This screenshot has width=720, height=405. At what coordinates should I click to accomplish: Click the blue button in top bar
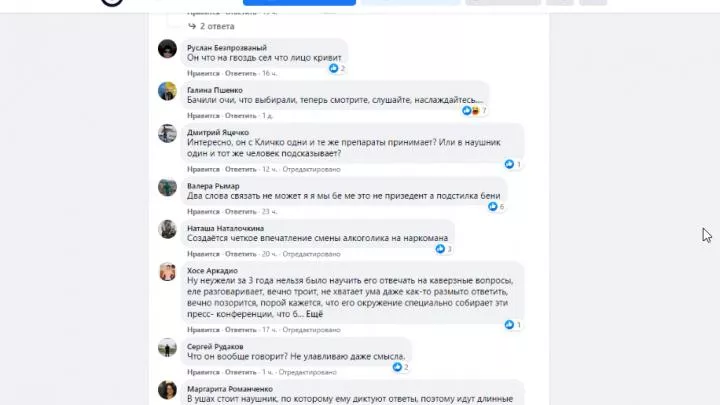pyautogui.click(x=299, y=3)
